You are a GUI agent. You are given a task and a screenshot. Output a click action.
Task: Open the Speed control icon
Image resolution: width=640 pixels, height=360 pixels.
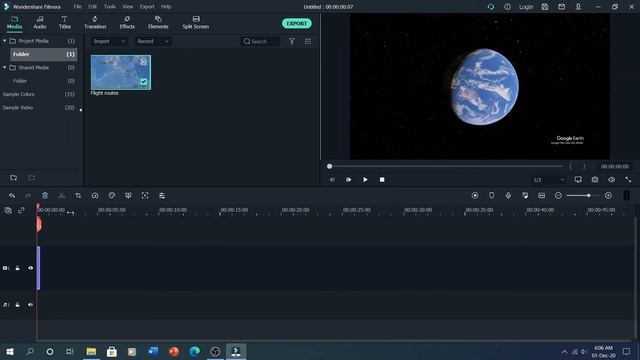click(x=95, y=196)
